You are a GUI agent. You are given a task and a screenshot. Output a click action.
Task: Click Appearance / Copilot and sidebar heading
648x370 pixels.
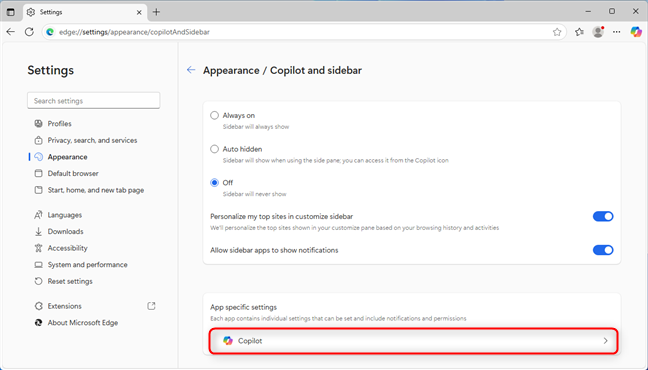click(x=282, y=70)
